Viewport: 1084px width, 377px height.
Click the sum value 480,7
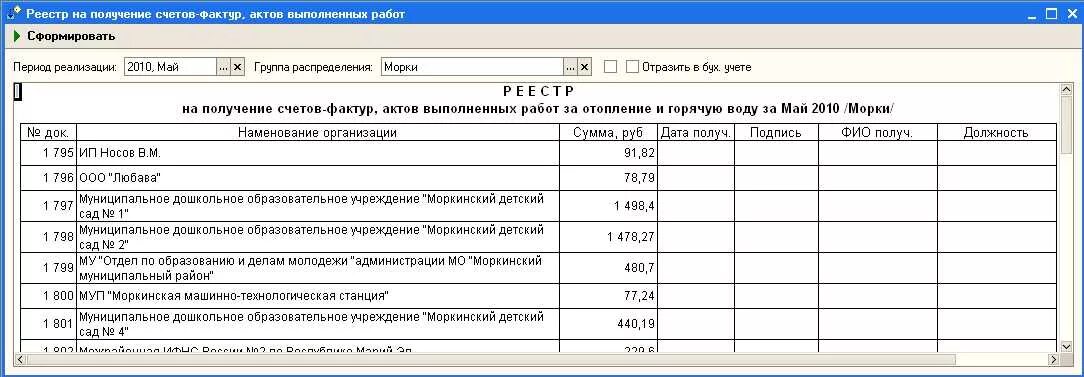tap(608, 268)
